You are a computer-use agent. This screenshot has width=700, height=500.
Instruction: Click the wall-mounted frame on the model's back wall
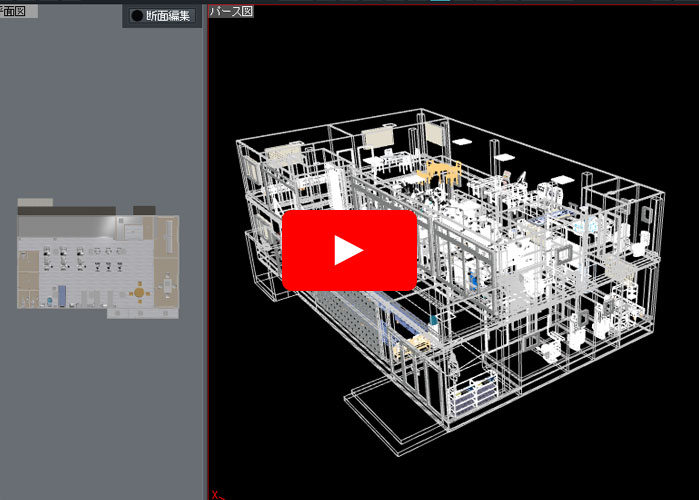coord(380,137)
